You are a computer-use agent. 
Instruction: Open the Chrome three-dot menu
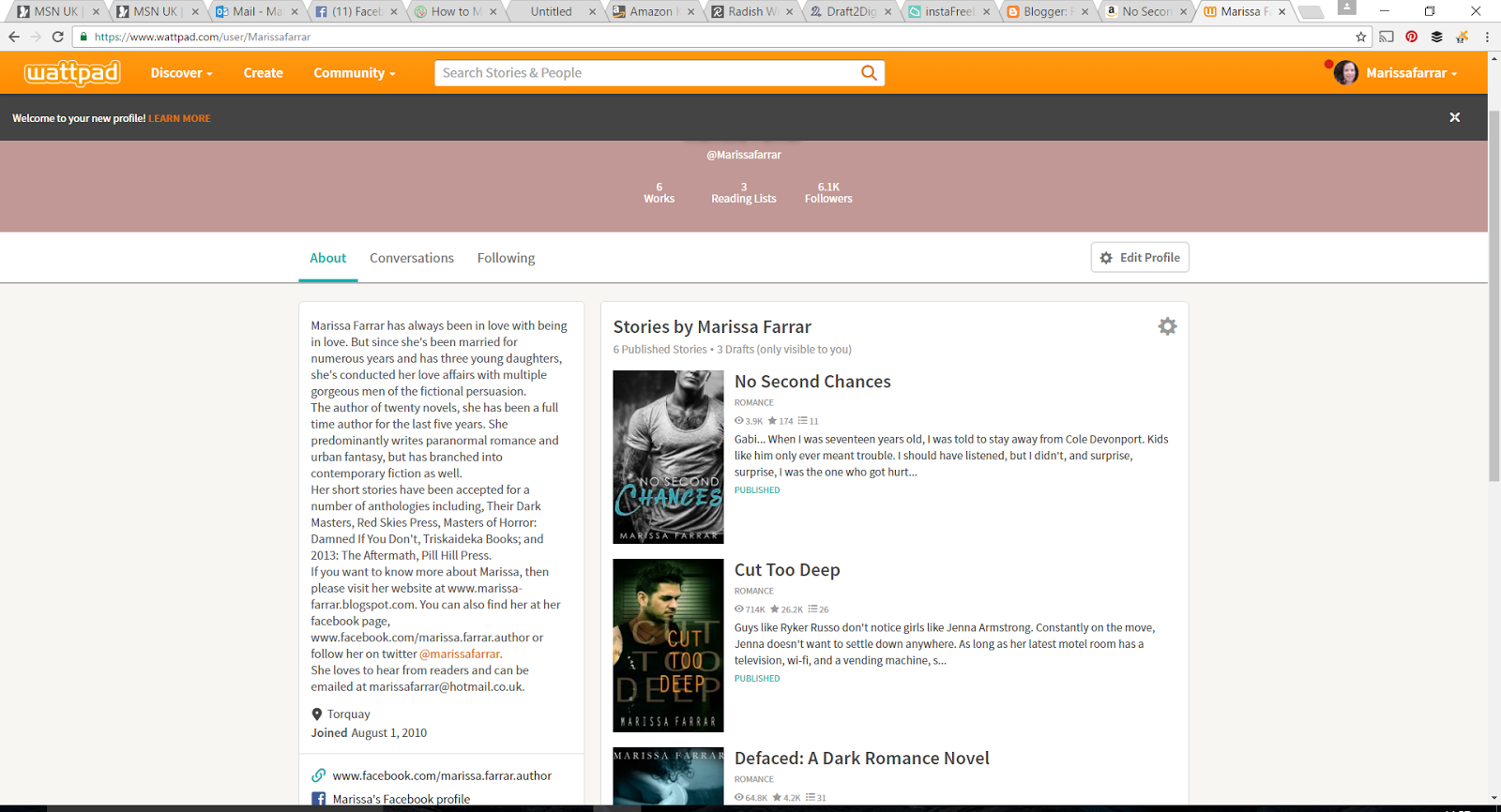(x=1487, y=37)
